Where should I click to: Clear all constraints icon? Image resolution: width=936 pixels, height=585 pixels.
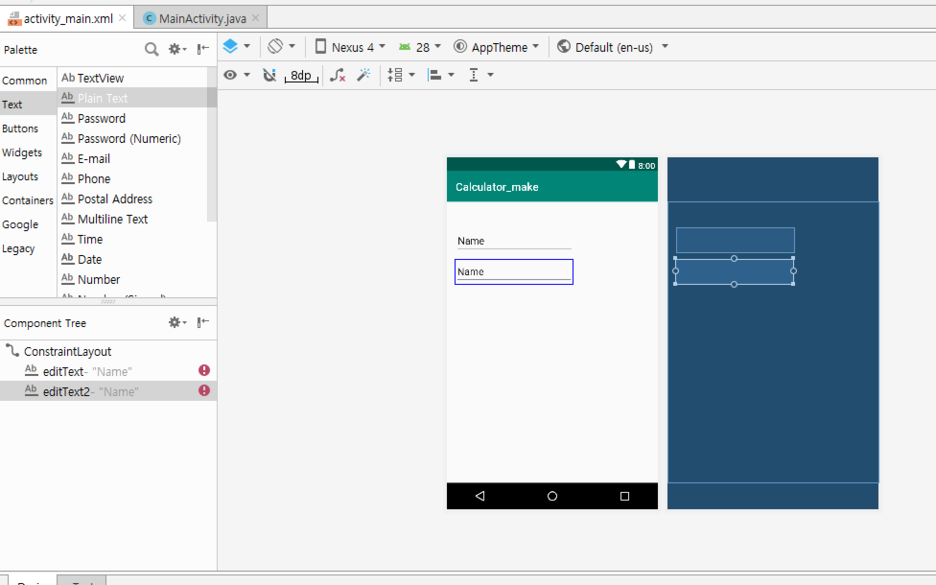click(338, 75)
